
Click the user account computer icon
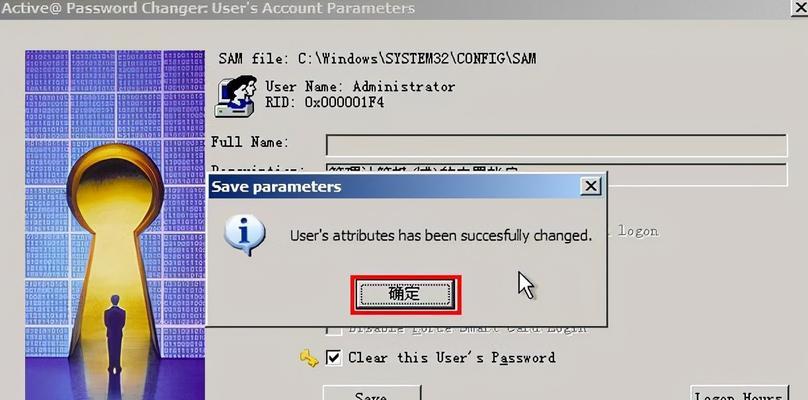pos(236,96)
